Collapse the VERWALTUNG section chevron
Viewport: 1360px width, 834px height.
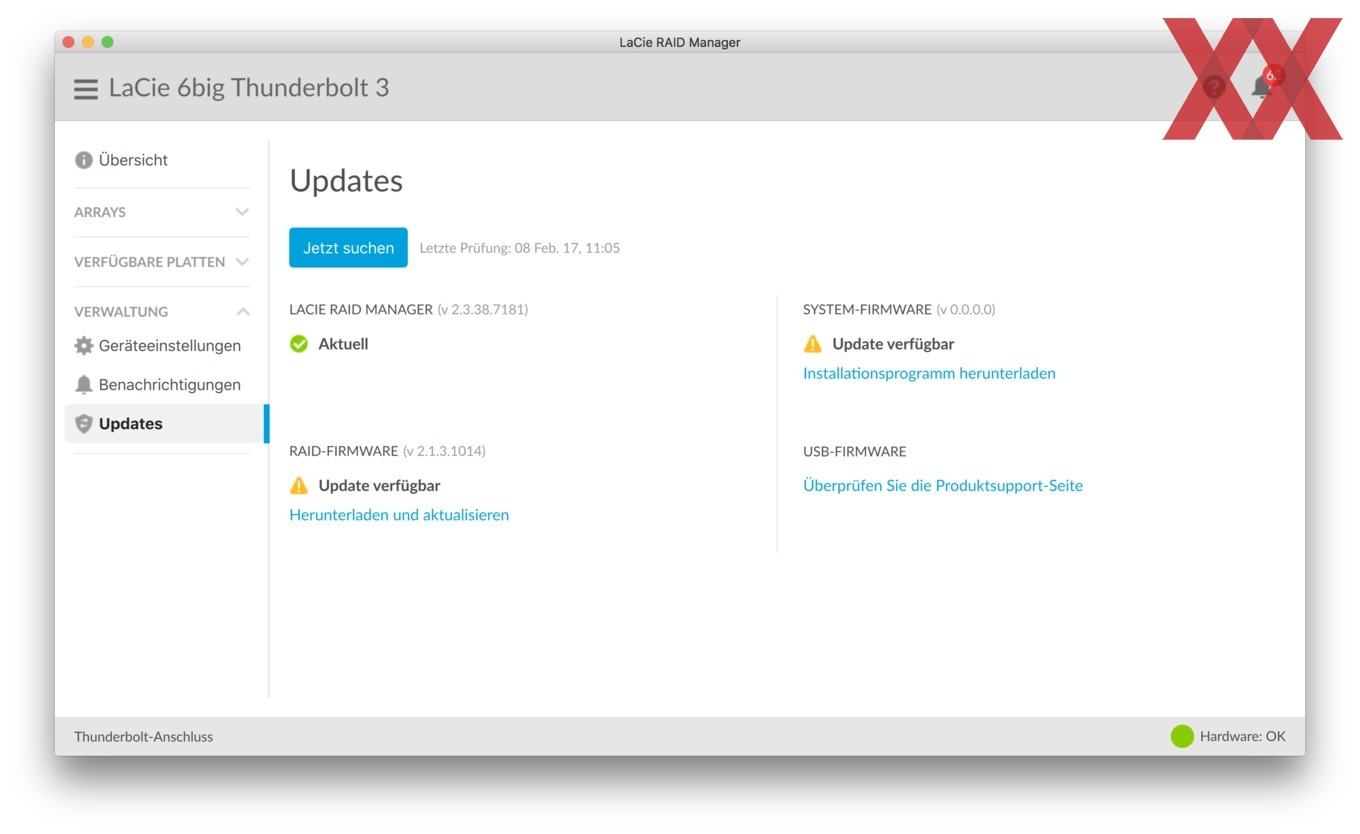pos(241,312)
